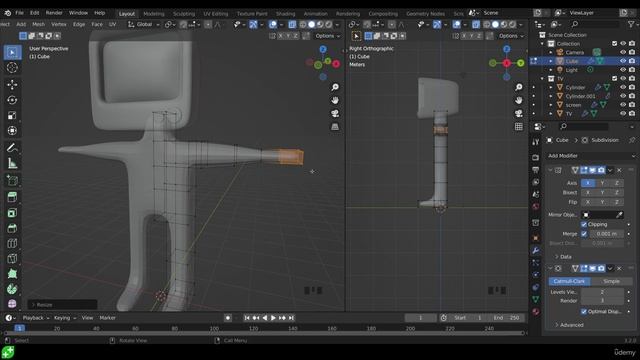Enable mirror Axis Y toggle
This screenshot has width=640, height=360.
(602, 183)
